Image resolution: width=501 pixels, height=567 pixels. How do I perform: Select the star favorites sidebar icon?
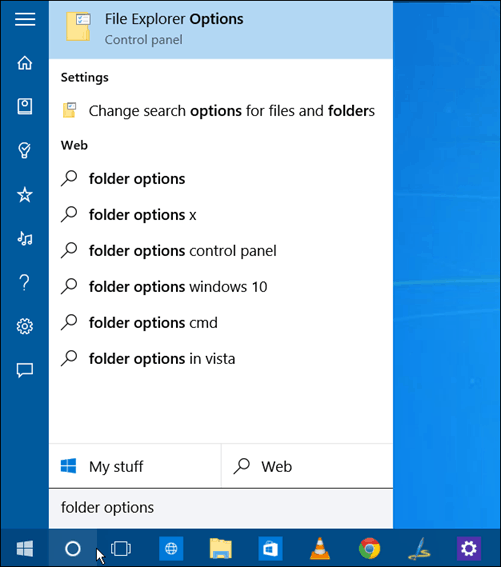[25, 195]
